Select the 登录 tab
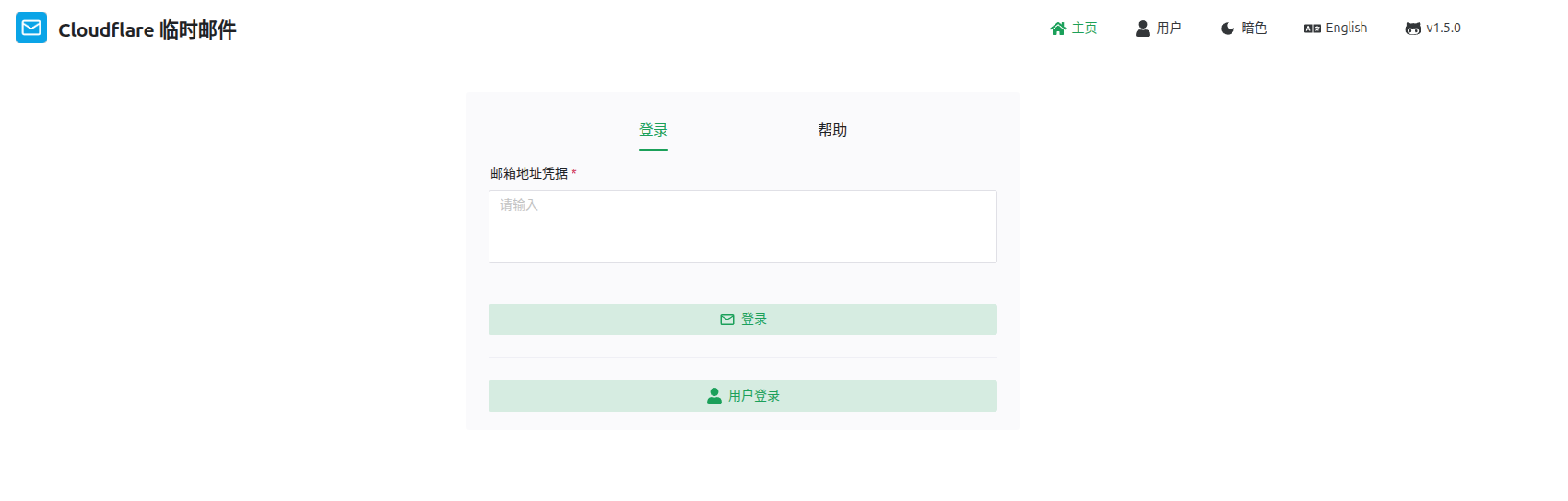 click(654, 131)
